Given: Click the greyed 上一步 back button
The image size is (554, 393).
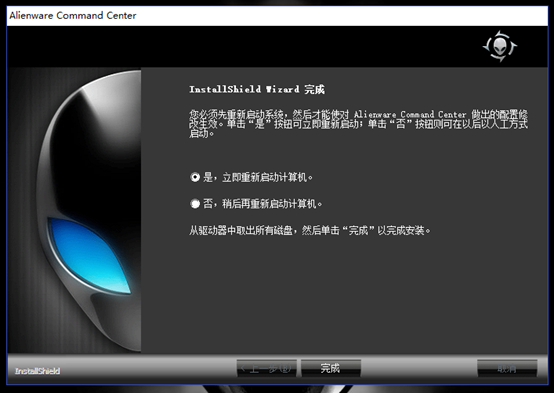Looking at the screenshot, I should [x=266, y=368].
